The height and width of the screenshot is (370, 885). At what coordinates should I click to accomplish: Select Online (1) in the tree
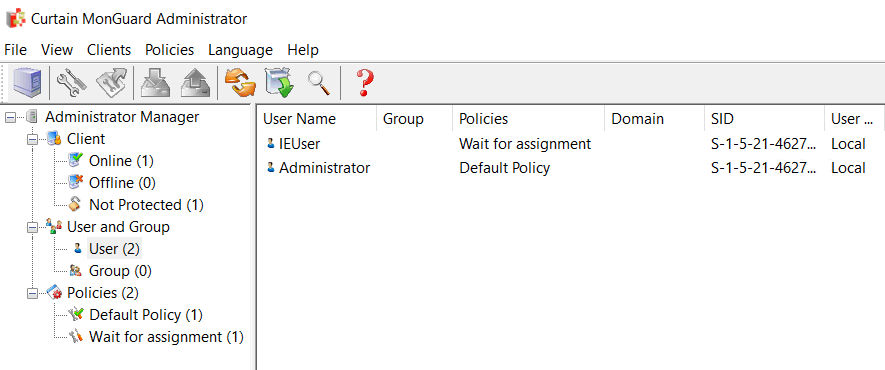pos(121,161)
